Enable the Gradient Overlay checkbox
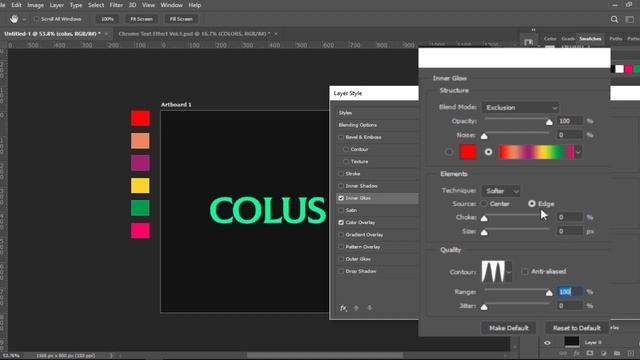The width and height of the screenshot is (640, 360). (x=341, y=235)
